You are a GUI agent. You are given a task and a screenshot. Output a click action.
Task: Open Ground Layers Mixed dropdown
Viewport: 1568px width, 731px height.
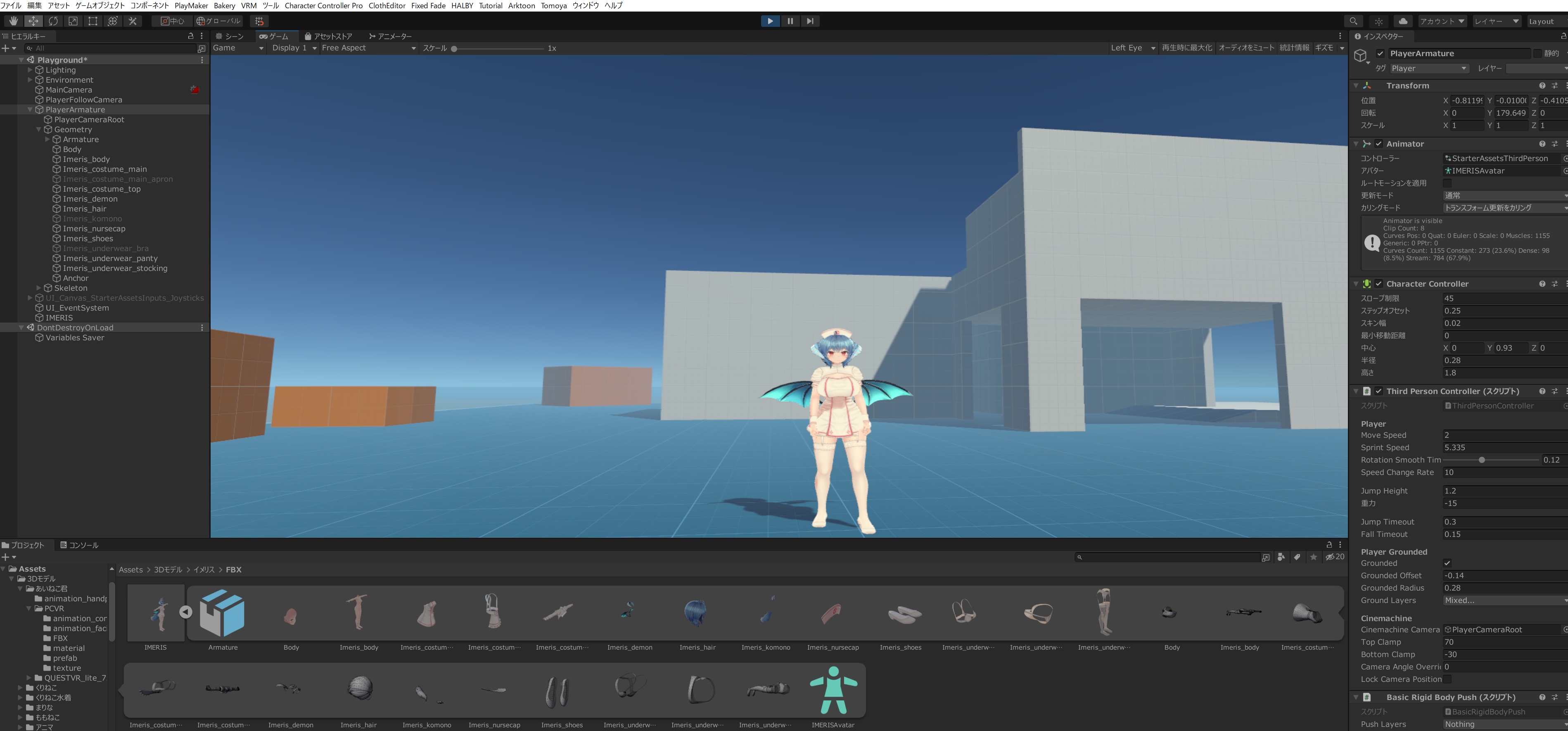[1505, 601]
